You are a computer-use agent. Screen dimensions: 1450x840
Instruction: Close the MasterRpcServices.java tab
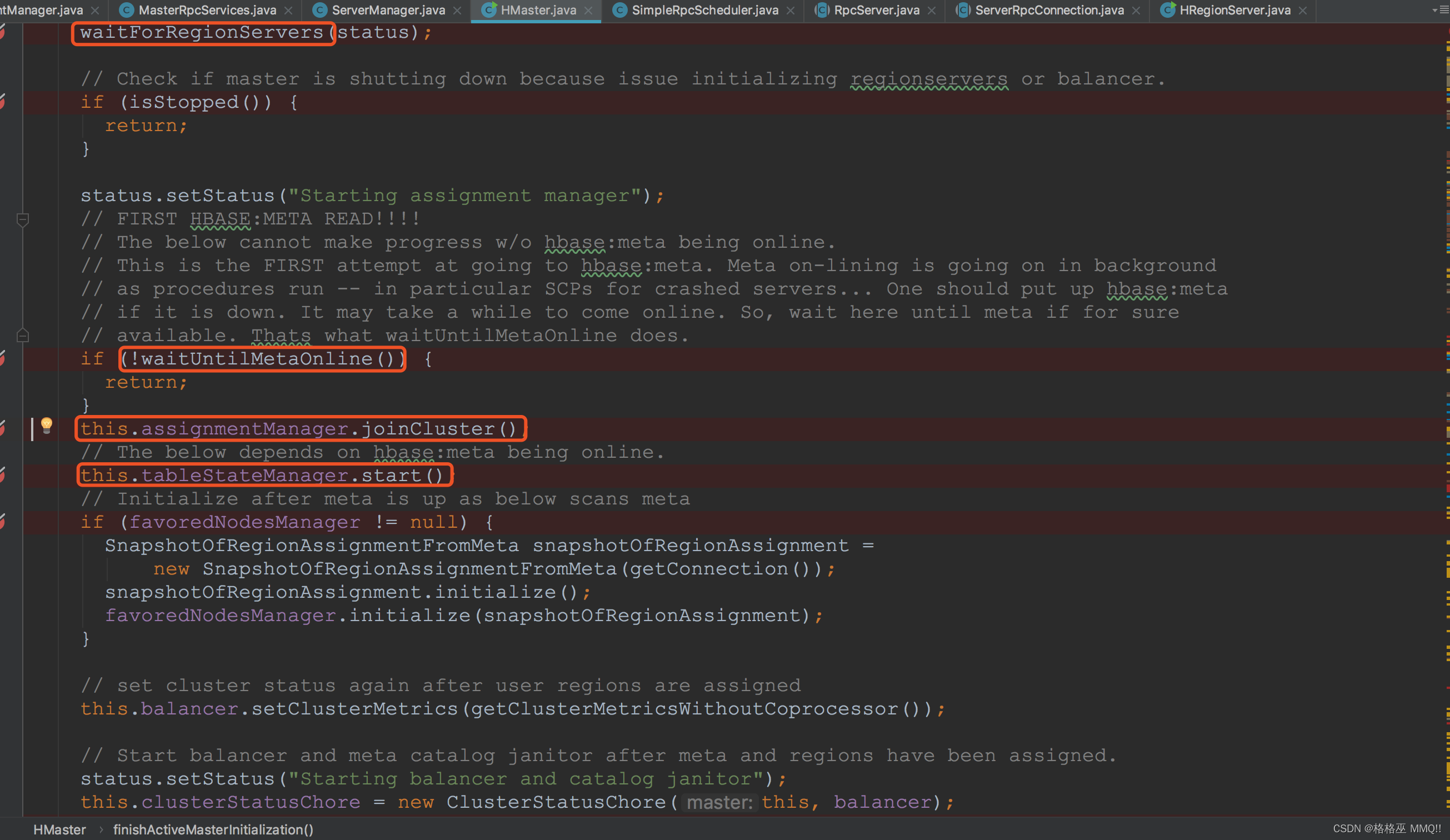click(x=289, y=11)
